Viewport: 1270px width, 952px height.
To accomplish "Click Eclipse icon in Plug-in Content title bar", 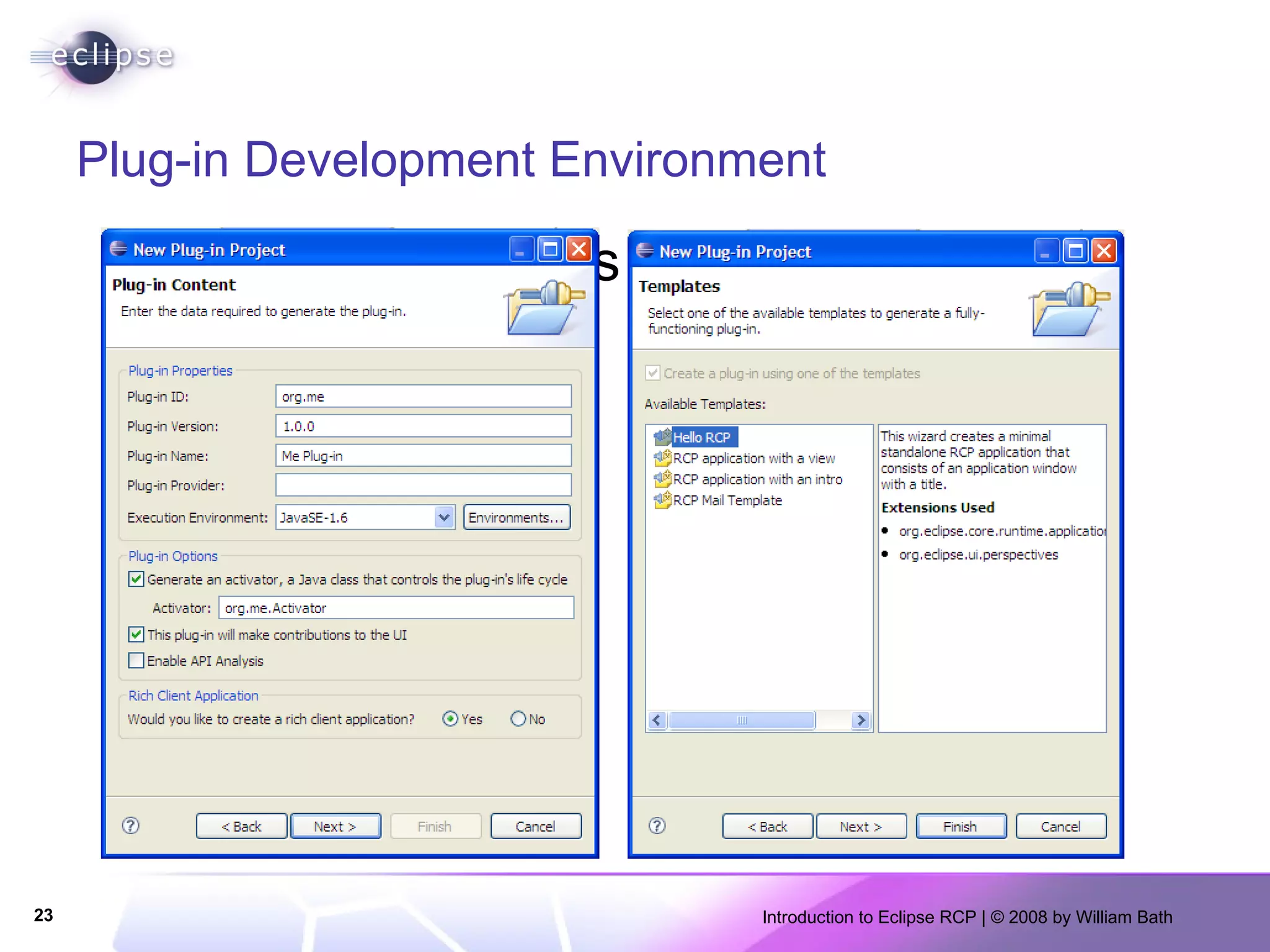I will tap(118, 249).
